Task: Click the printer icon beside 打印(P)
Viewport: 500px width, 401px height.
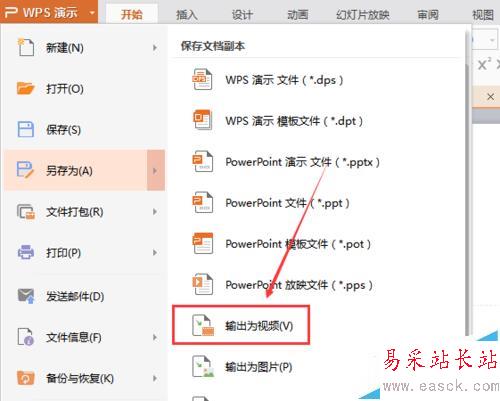Action: (26, 252)
